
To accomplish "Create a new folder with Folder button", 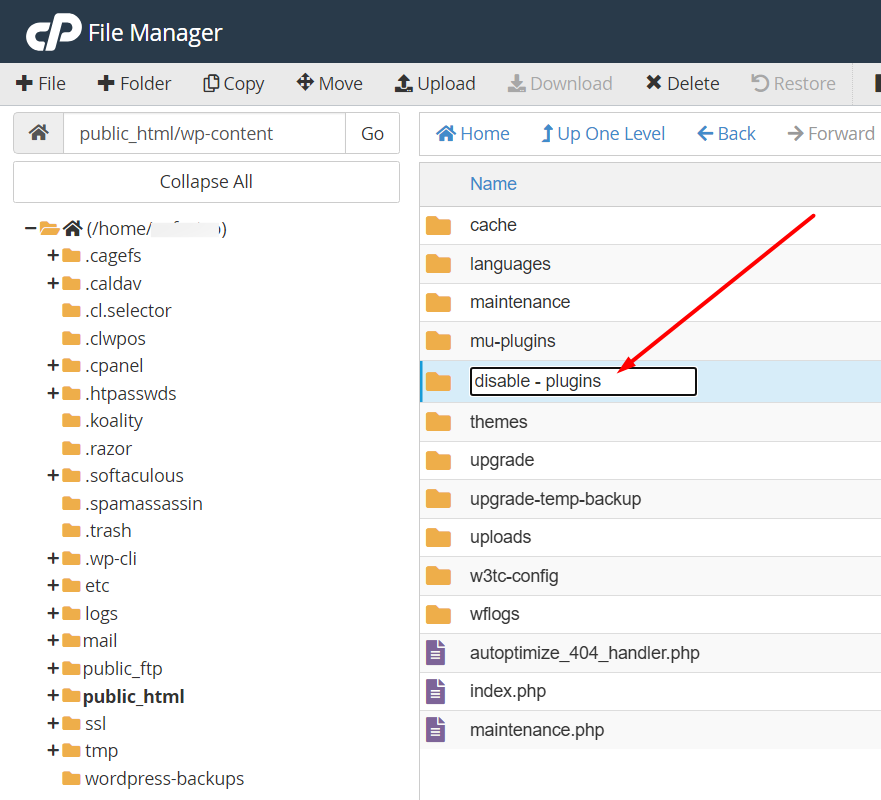I will click(x=134, y=84).
